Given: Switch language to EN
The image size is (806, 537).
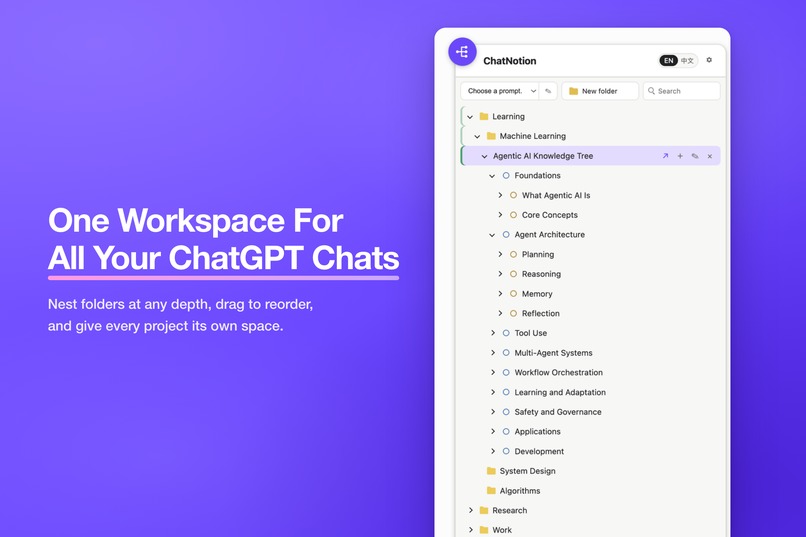Looking at the screenshot, I should [x=668, y=61].
